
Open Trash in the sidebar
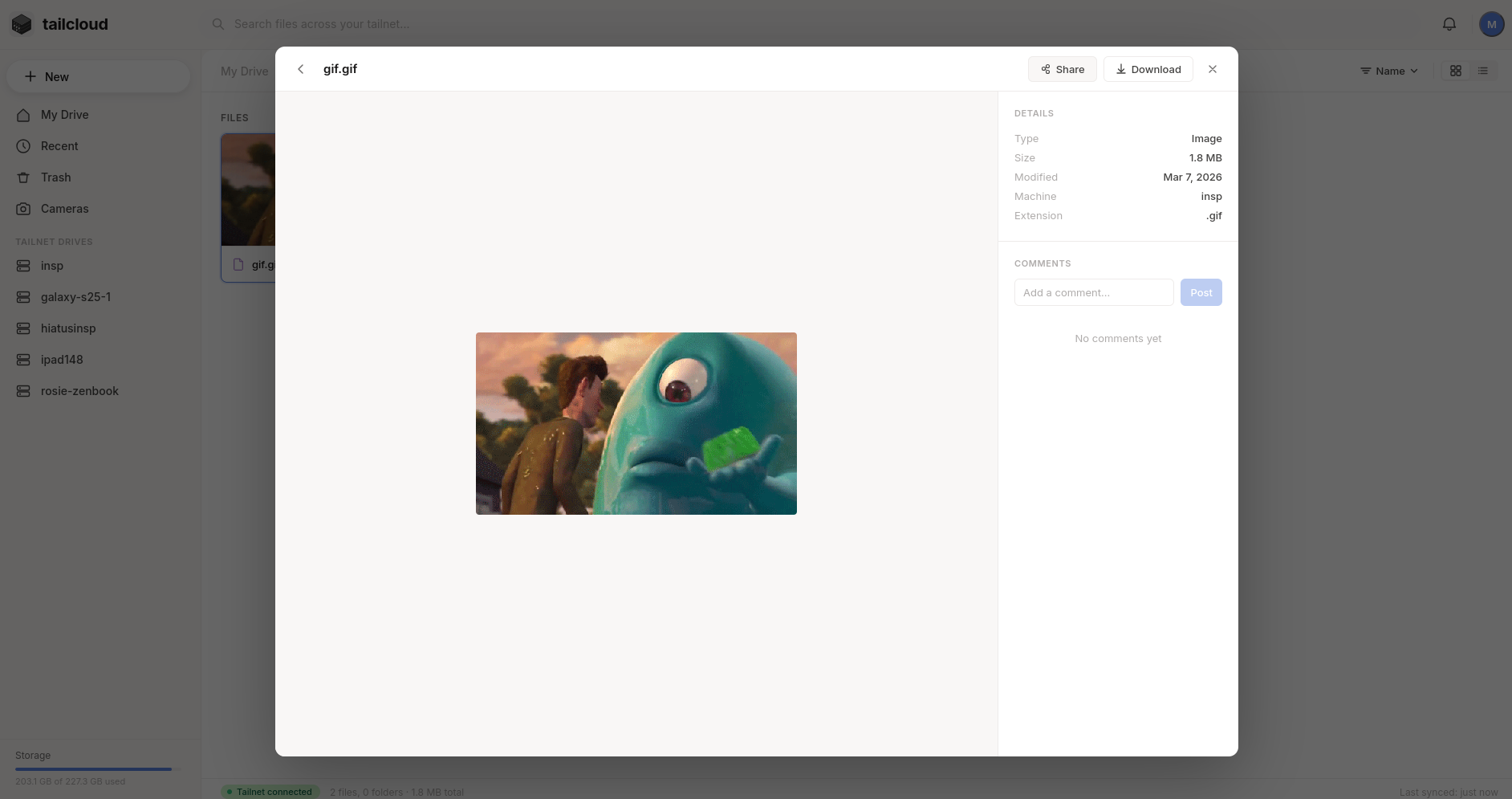[100, 177]
